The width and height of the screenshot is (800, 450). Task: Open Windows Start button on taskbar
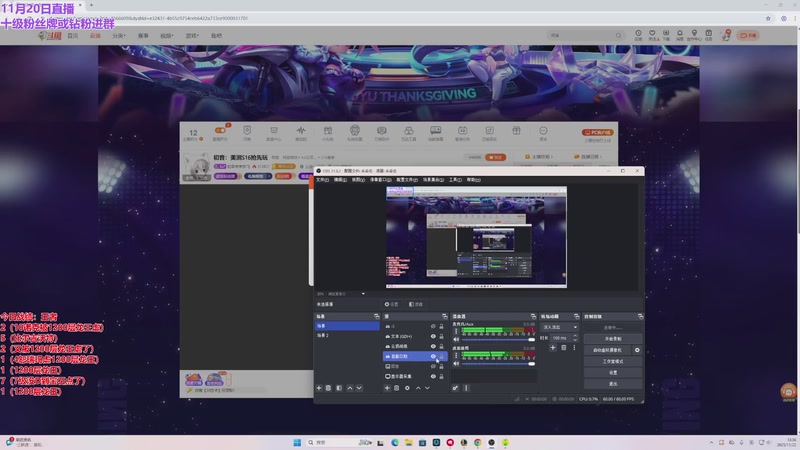(x=297, y=442)
